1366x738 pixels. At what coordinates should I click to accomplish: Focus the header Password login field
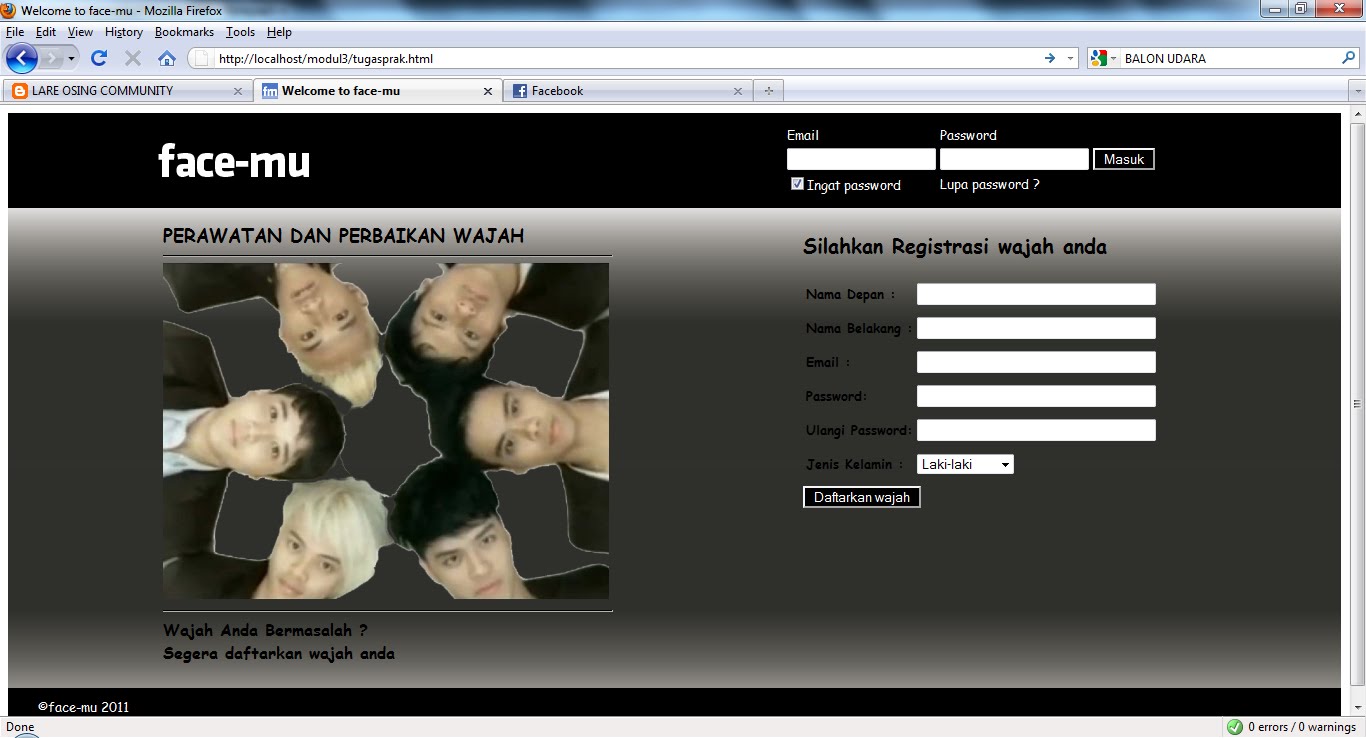[x=1014, y=159]
